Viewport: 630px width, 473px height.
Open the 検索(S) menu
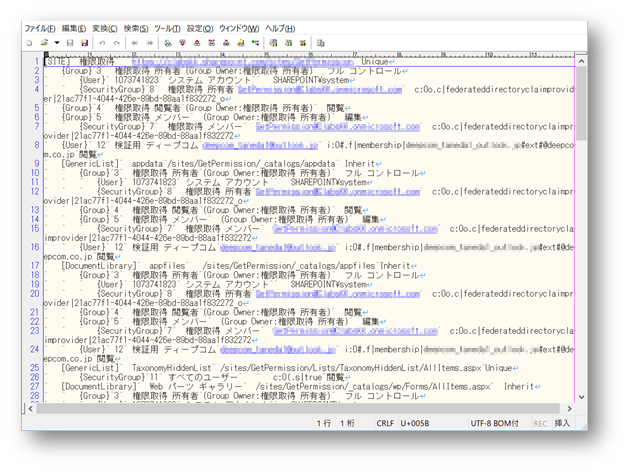click(x=136, y=29)
